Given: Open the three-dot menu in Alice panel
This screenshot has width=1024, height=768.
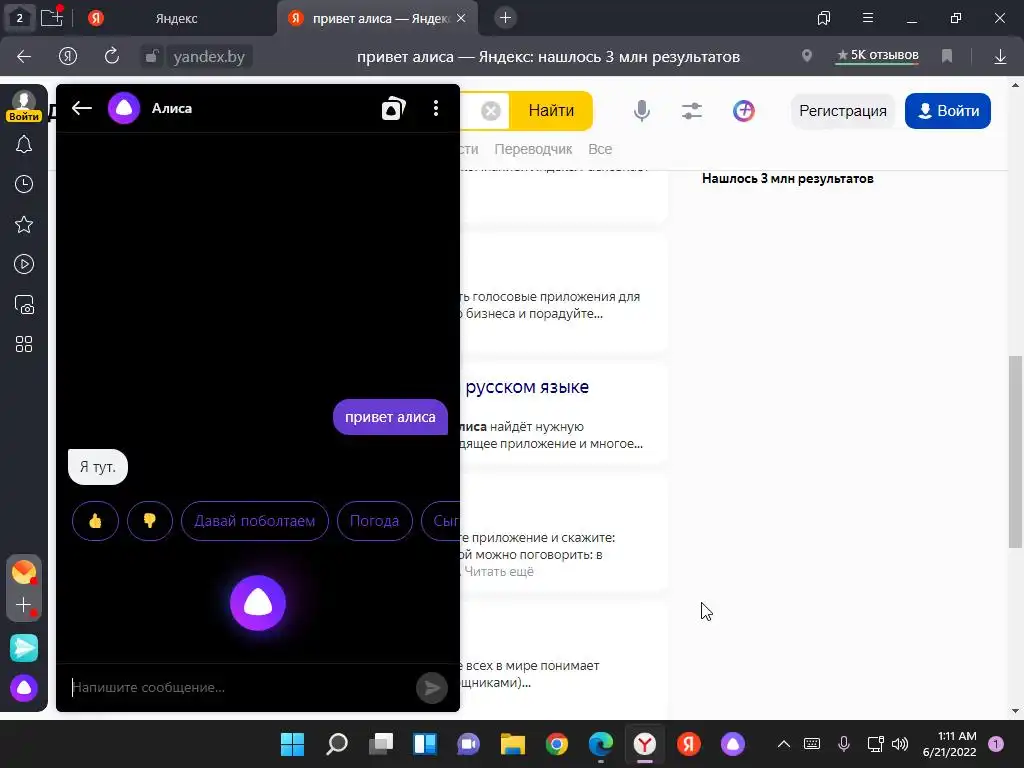Looking at the screenshot, I should pos(436,108).
